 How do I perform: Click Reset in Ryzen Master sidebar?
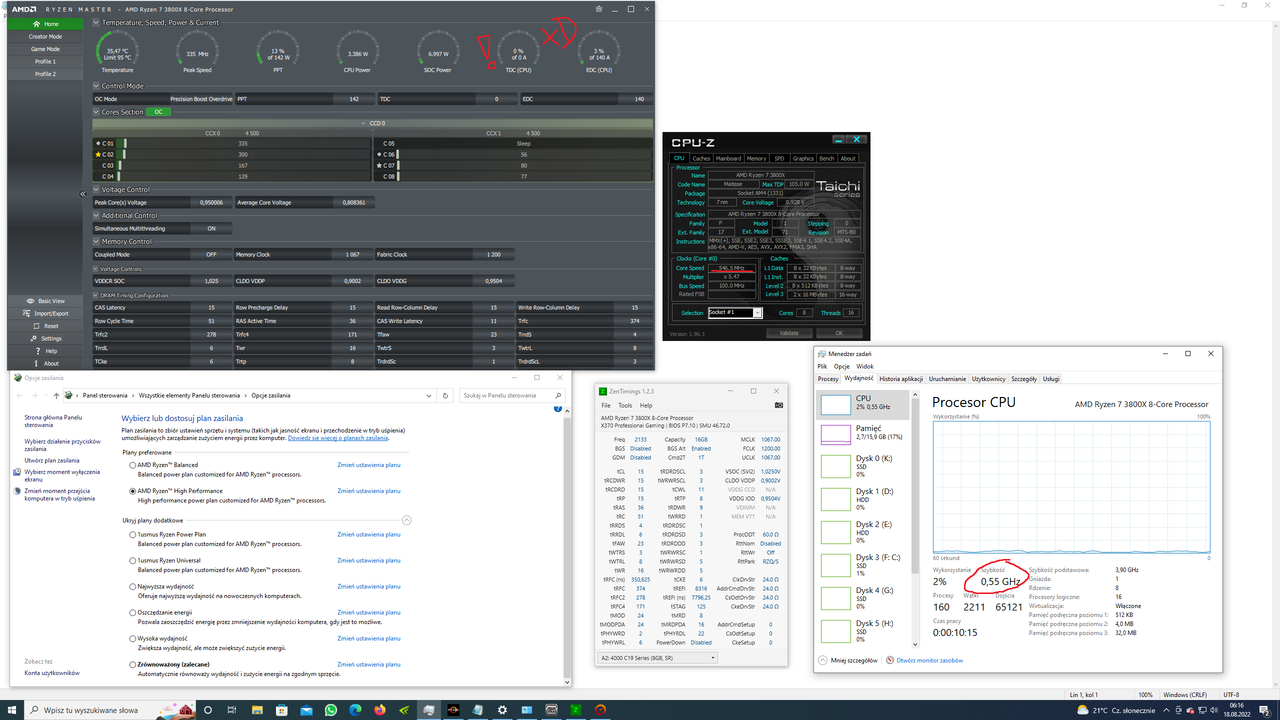45,326
